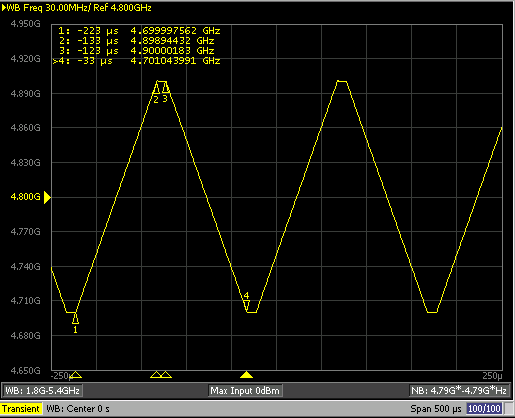
Task: Click the 4.950G top scale label
Action: 25,24
